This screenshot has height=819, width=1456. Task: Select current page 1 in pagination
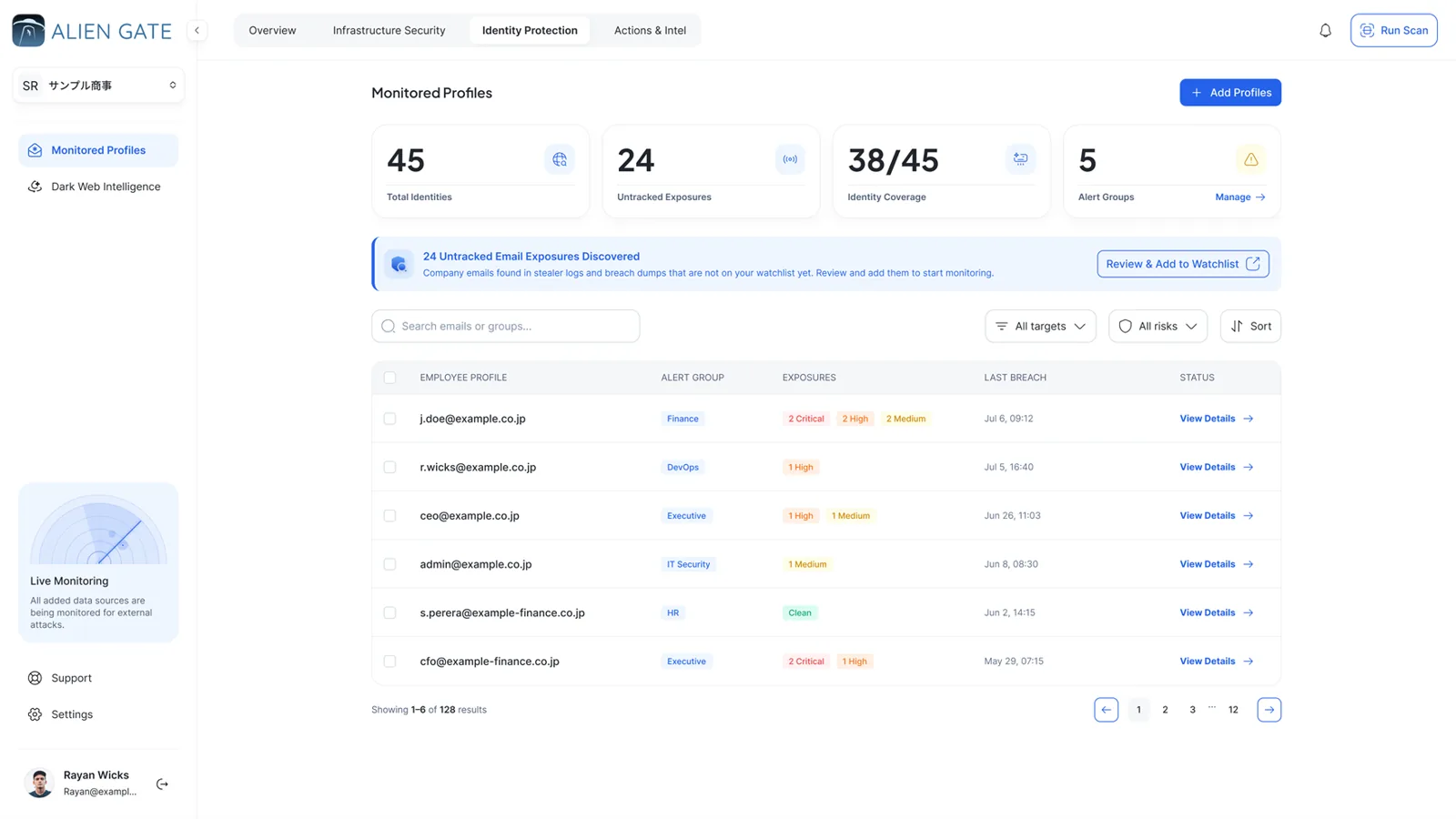pos(1138,710)
